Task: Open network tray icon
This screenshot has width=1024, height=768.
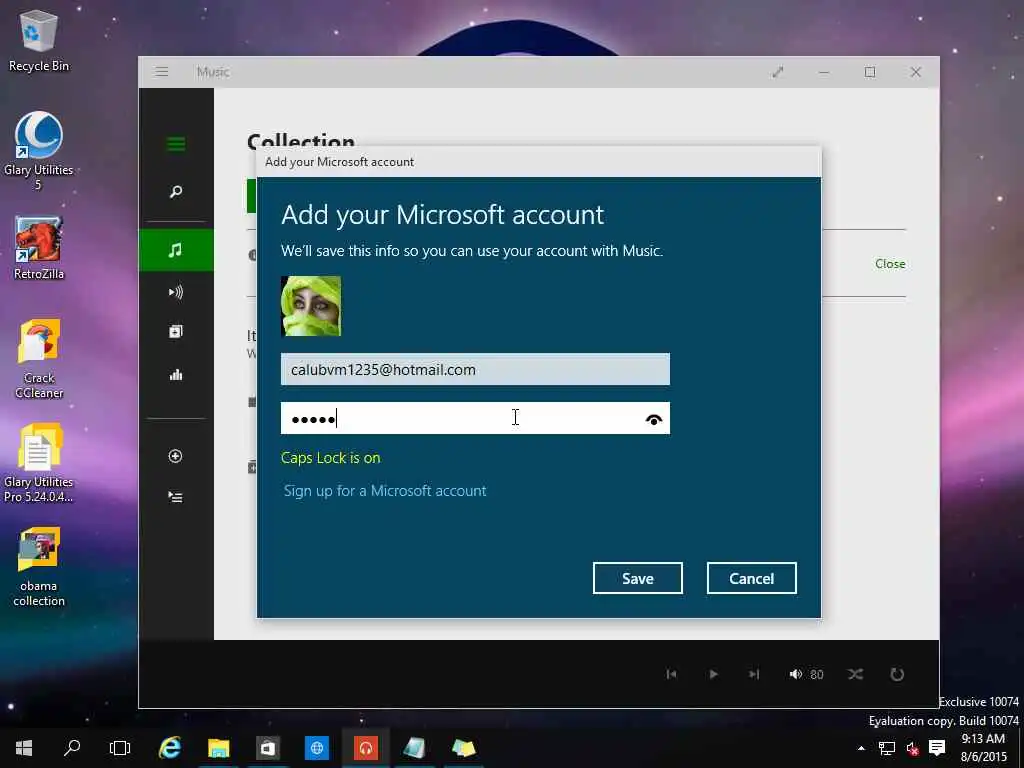Action: click(886, 748)
